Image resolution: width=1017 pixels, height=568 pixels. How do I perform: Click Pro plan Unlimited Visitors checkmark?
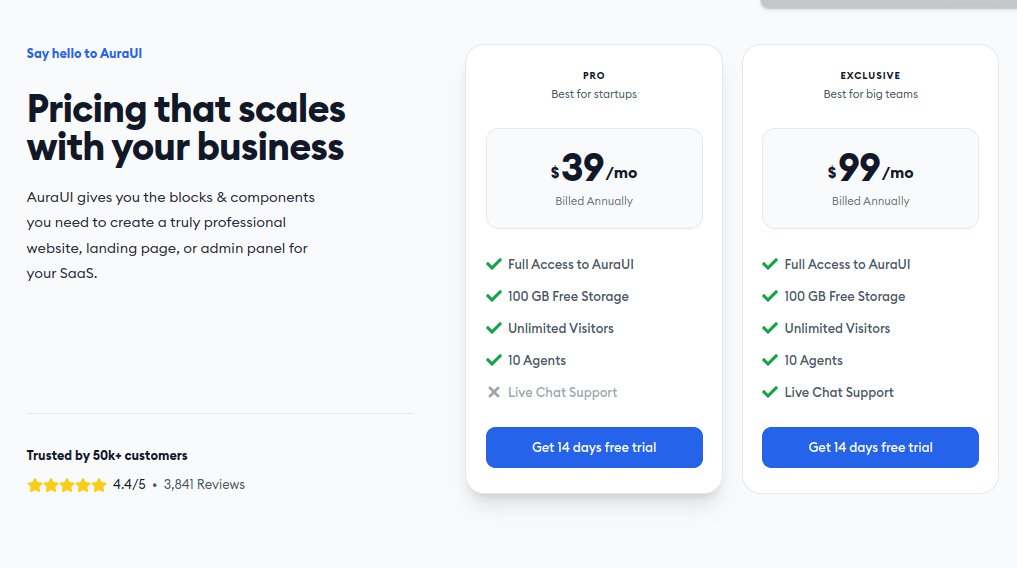pos(494,328)
